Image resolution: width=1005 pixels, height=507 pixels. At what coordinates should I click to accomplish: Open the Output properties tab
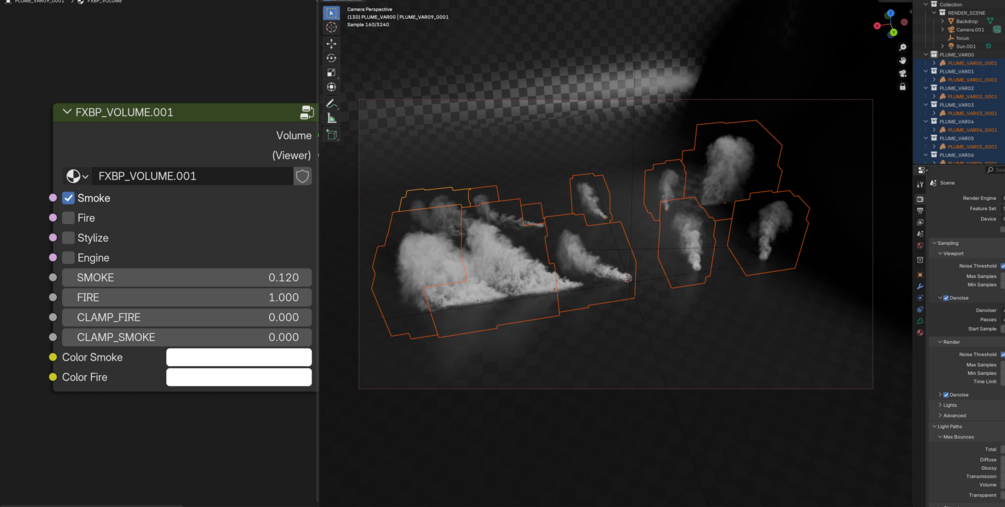pos(920,211)
